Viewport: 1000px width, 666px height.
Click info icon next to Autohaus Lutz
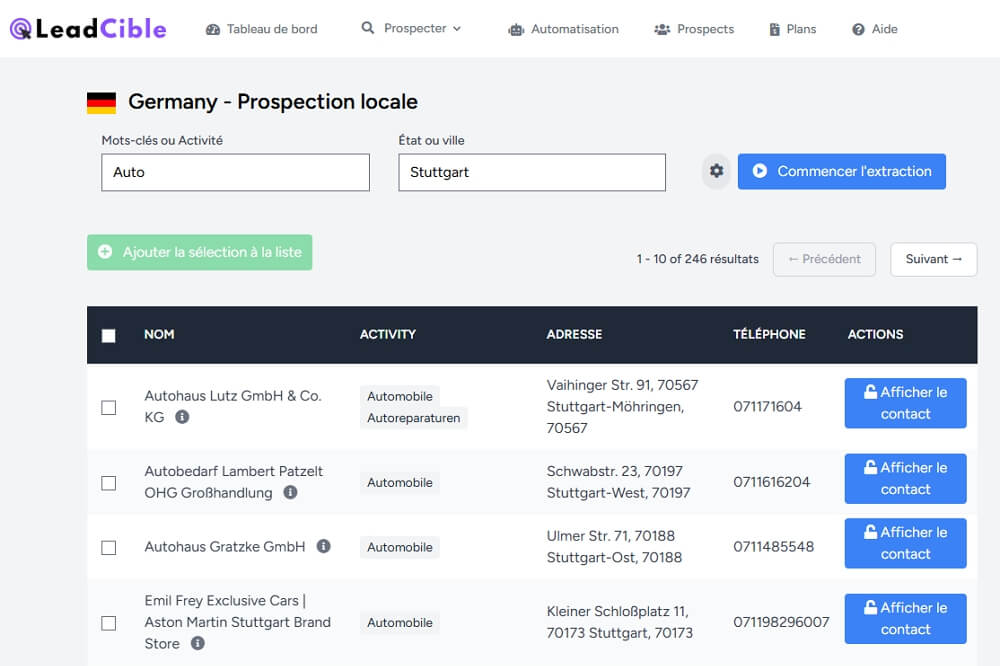point(182,417)
